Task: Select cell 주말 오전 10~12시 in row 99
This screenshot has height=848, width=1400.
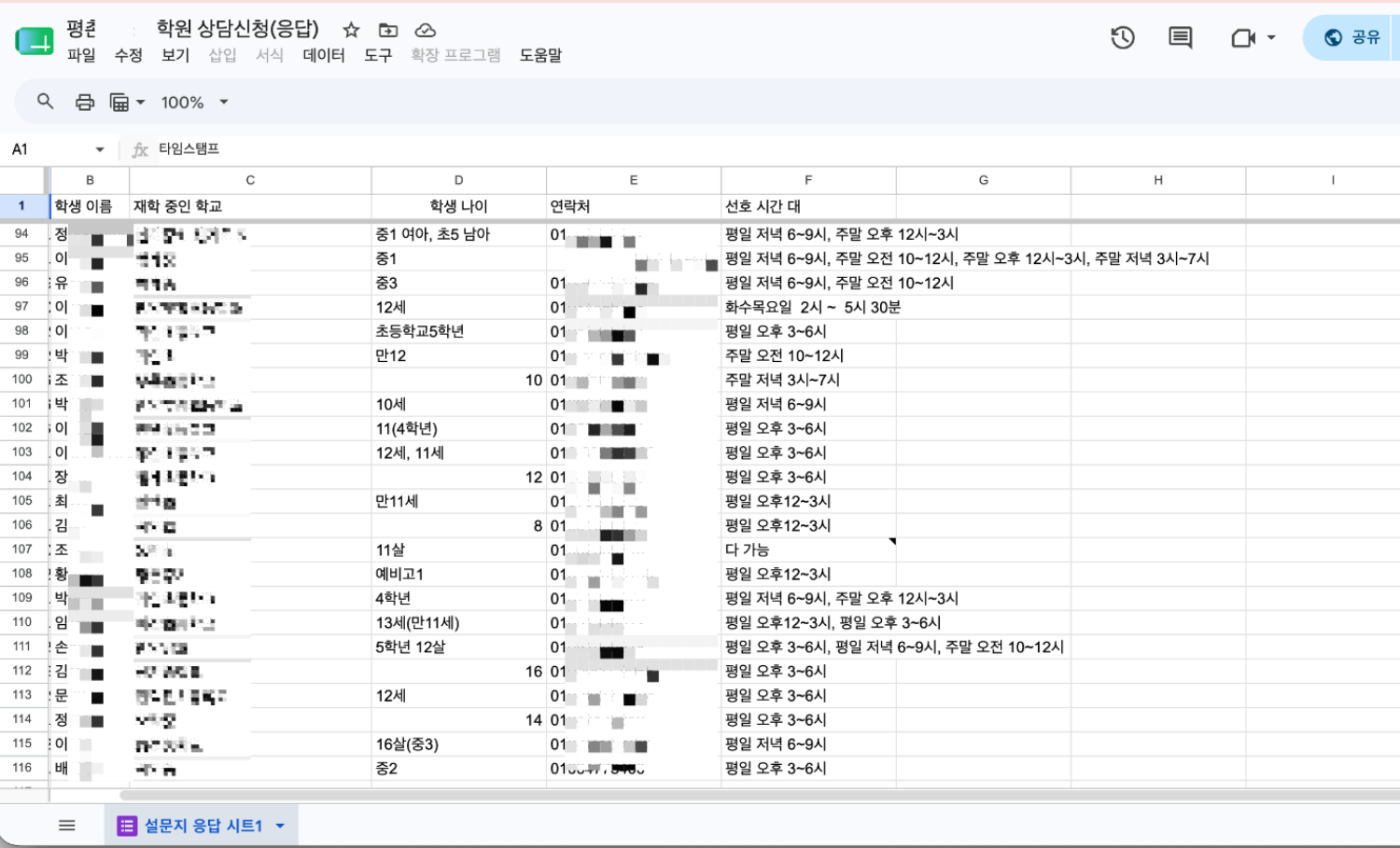Action: click(808, 355)
